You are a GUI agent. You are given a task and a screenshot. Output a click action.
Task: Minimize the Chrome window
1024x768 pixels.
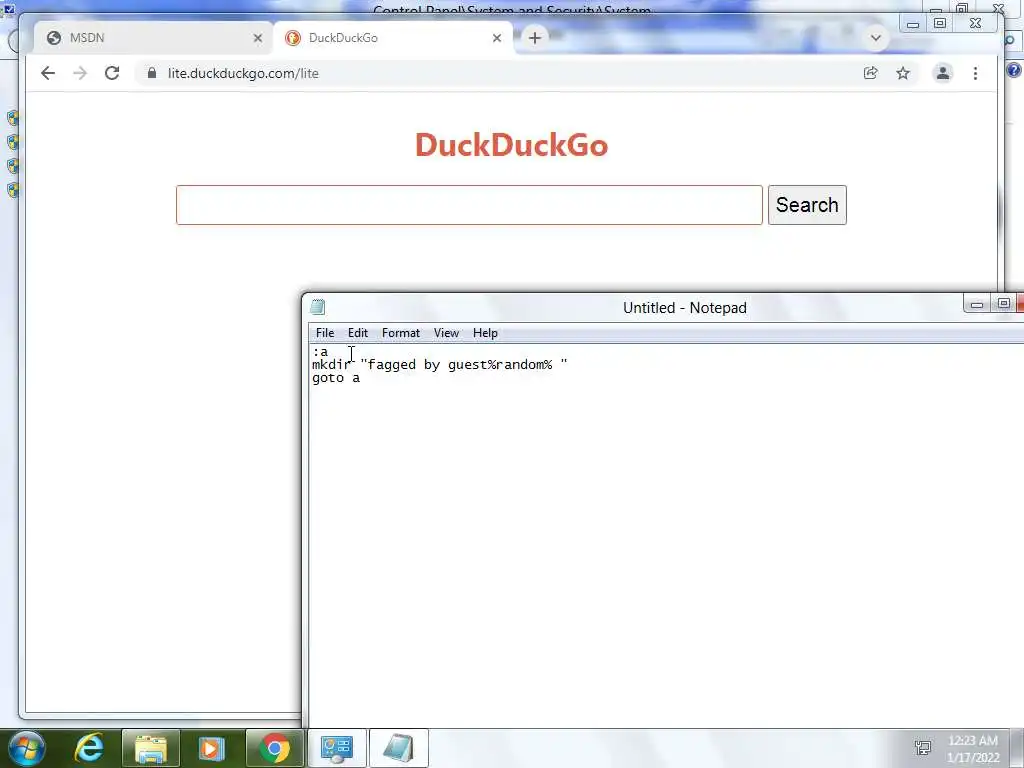coord(913,24)
